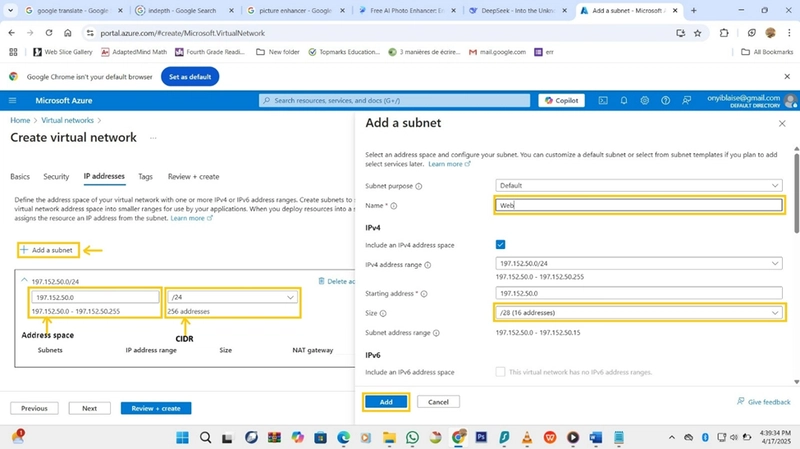Screen dimensions: 800x449
Task: Show info tooltip for Name field
Action: pos(394,206)
